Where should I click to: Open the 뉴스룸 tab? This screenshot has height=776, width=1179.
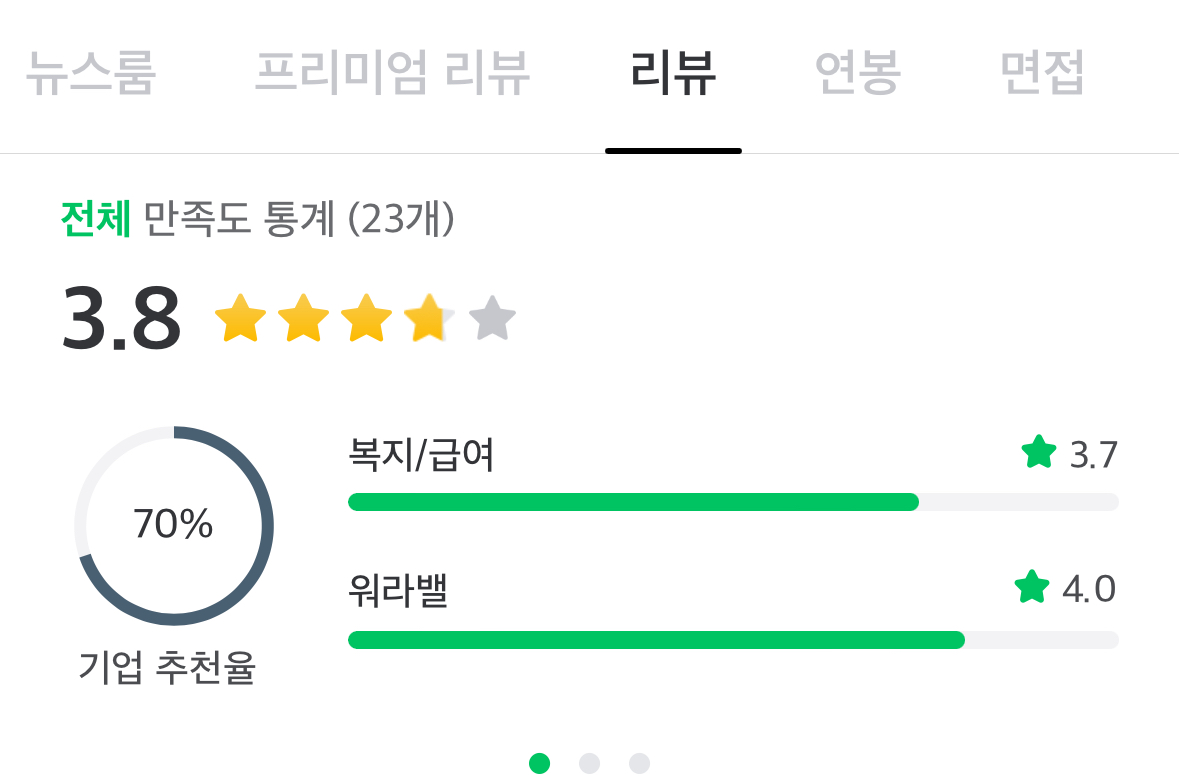tap(90, 72)
